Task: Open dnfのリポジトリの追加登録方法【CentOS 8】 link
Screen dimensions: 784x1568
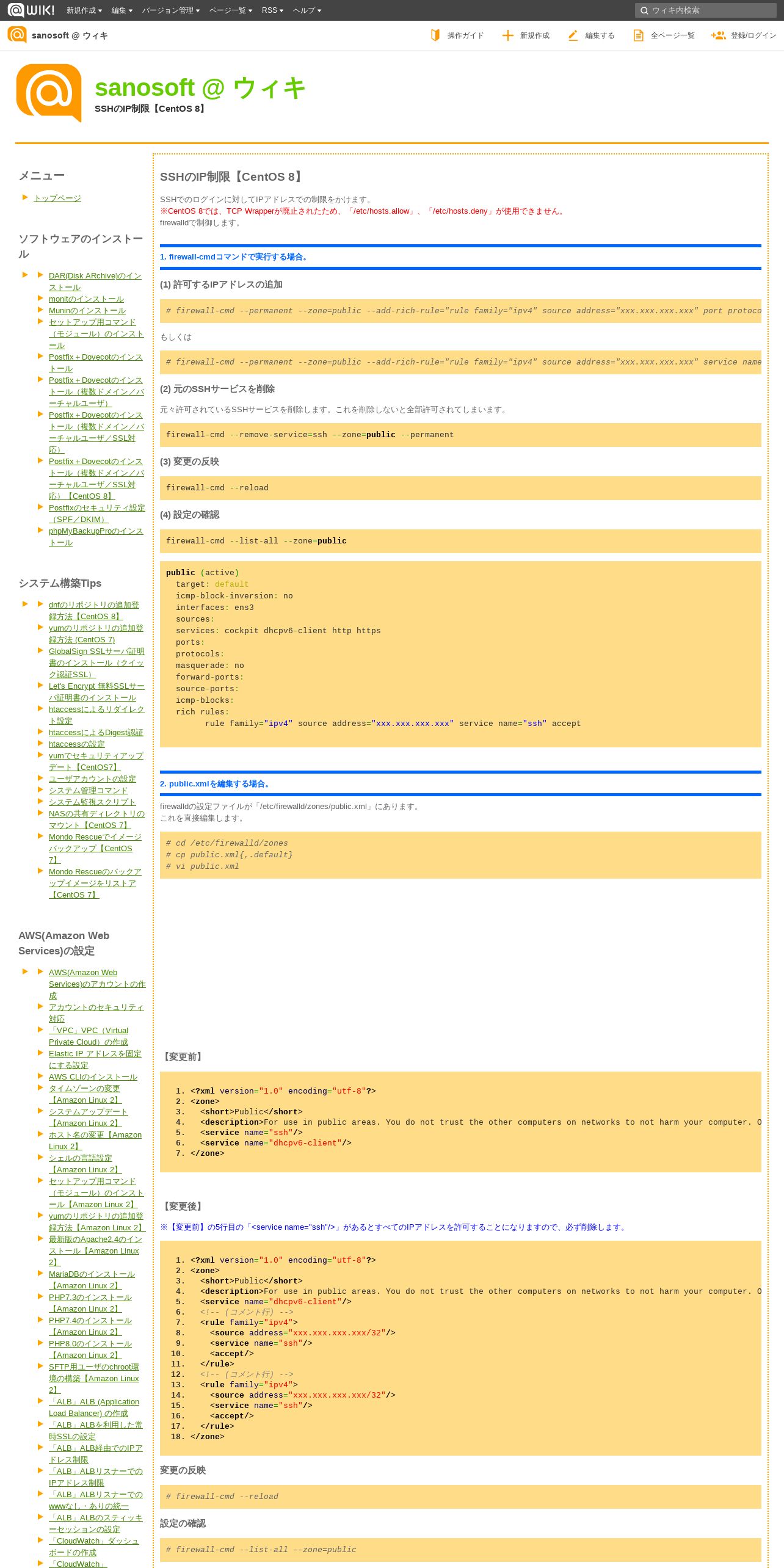Action: point(94,611)
